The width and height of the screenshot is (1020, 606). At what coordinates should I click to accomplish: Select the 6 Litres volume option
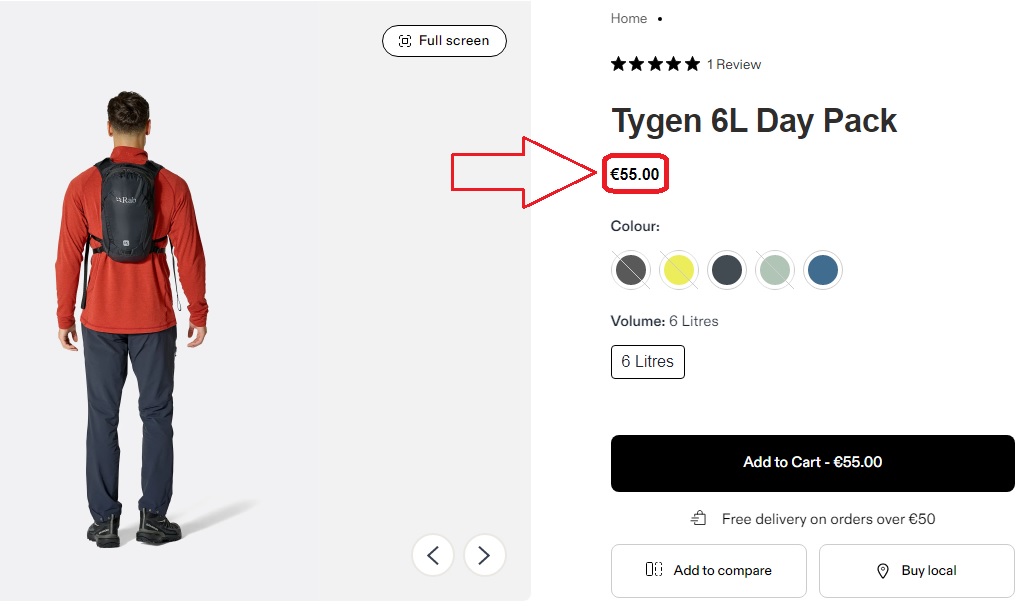(x=647, y=362)
